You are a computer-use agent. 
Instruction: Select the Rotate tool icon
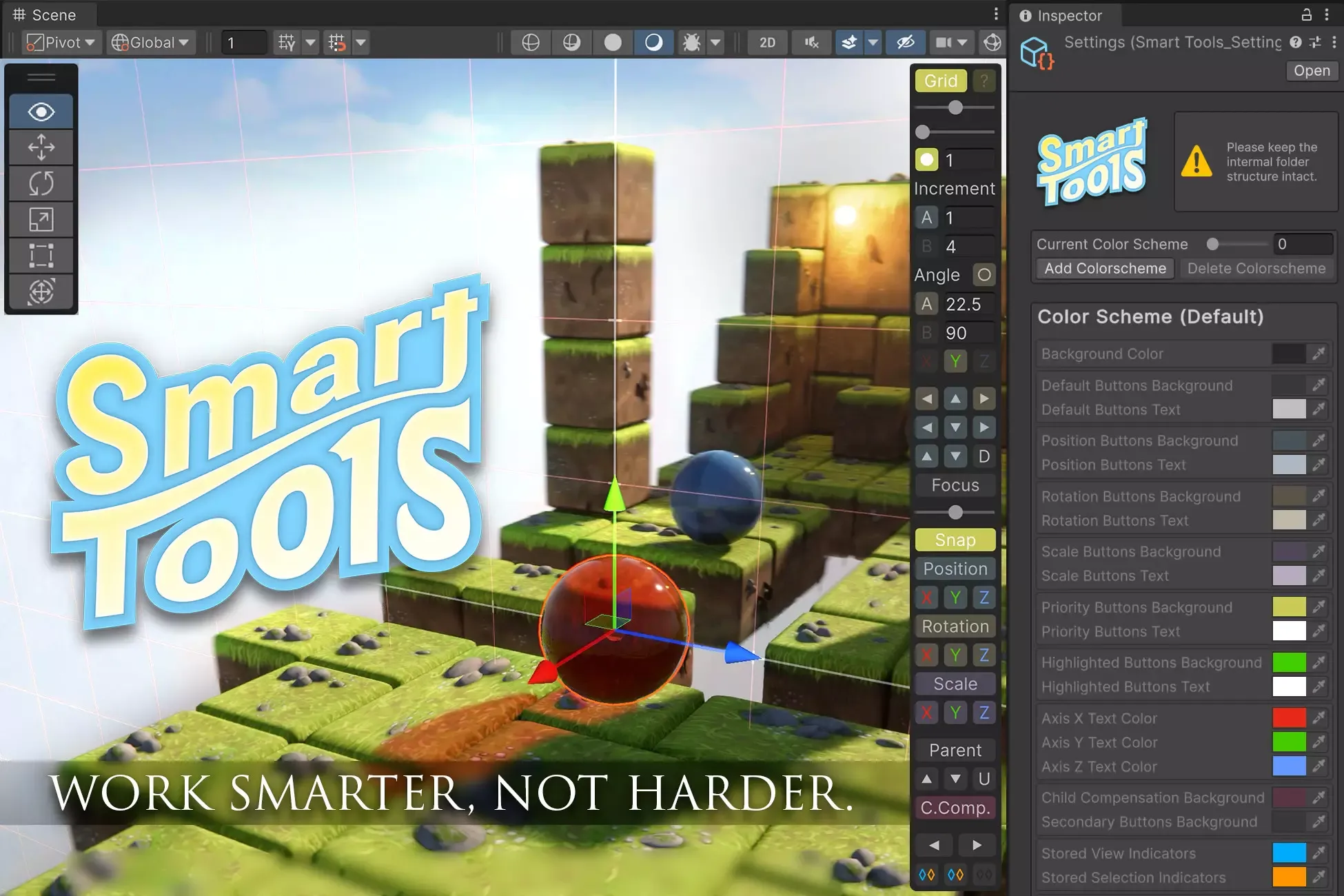41,183
